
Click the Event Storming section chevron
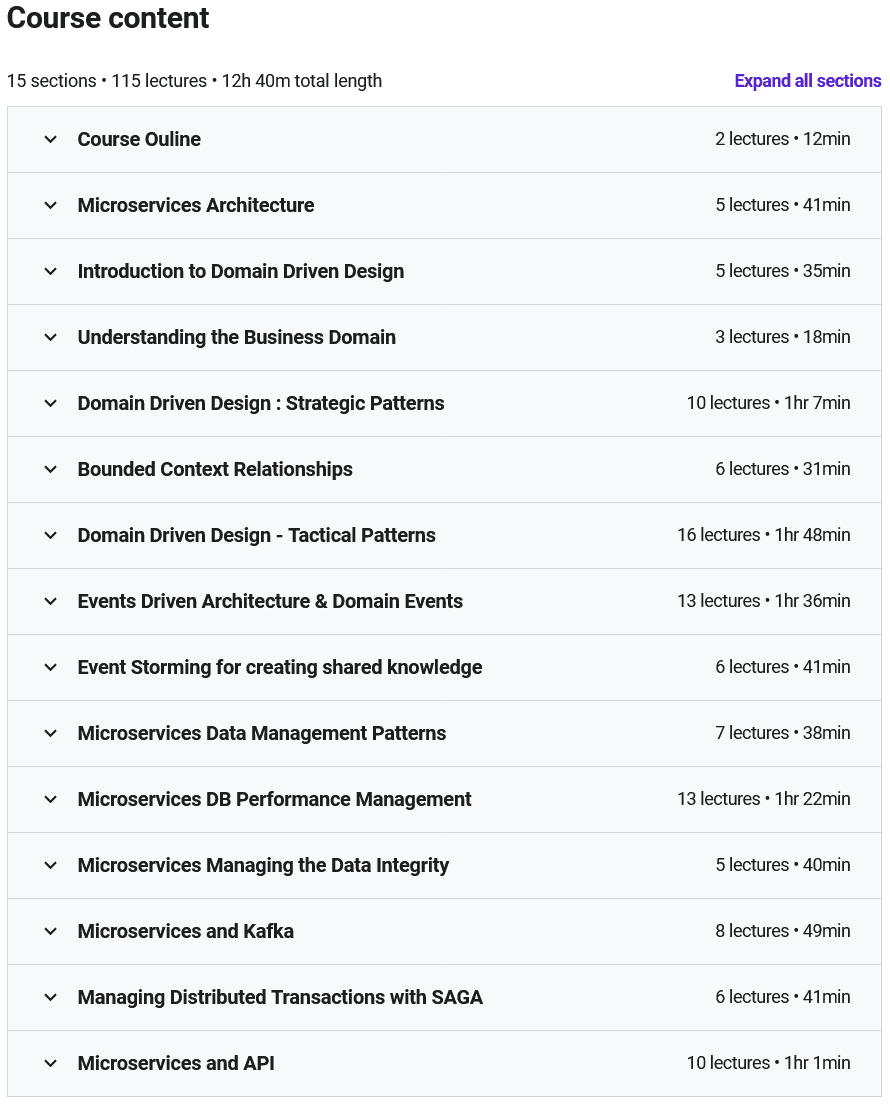51,667
